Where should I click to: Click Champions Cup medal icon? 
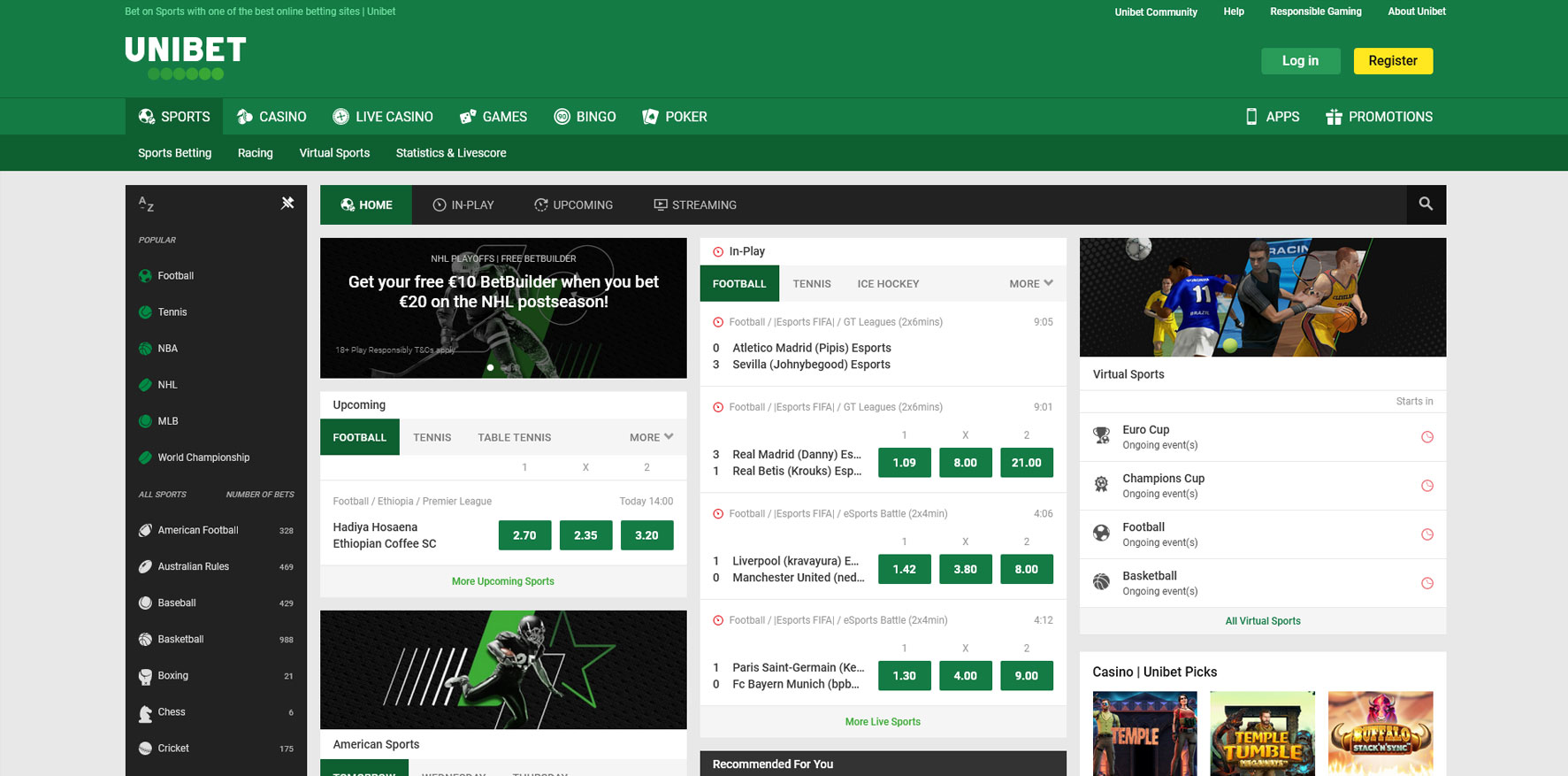click(1101, 485)
